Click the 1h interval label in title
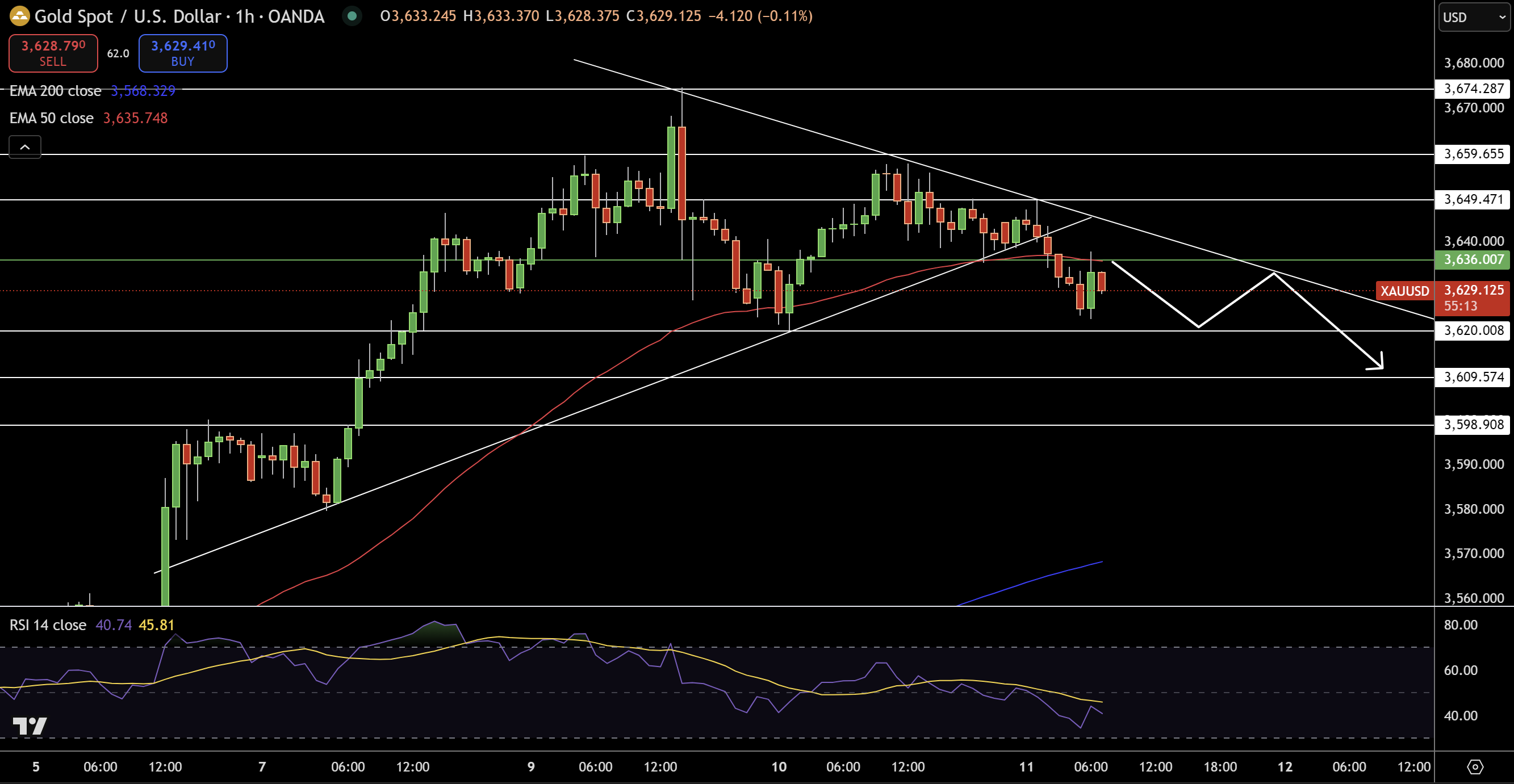Screen dimensions: 1514x784 pos(245,16)
